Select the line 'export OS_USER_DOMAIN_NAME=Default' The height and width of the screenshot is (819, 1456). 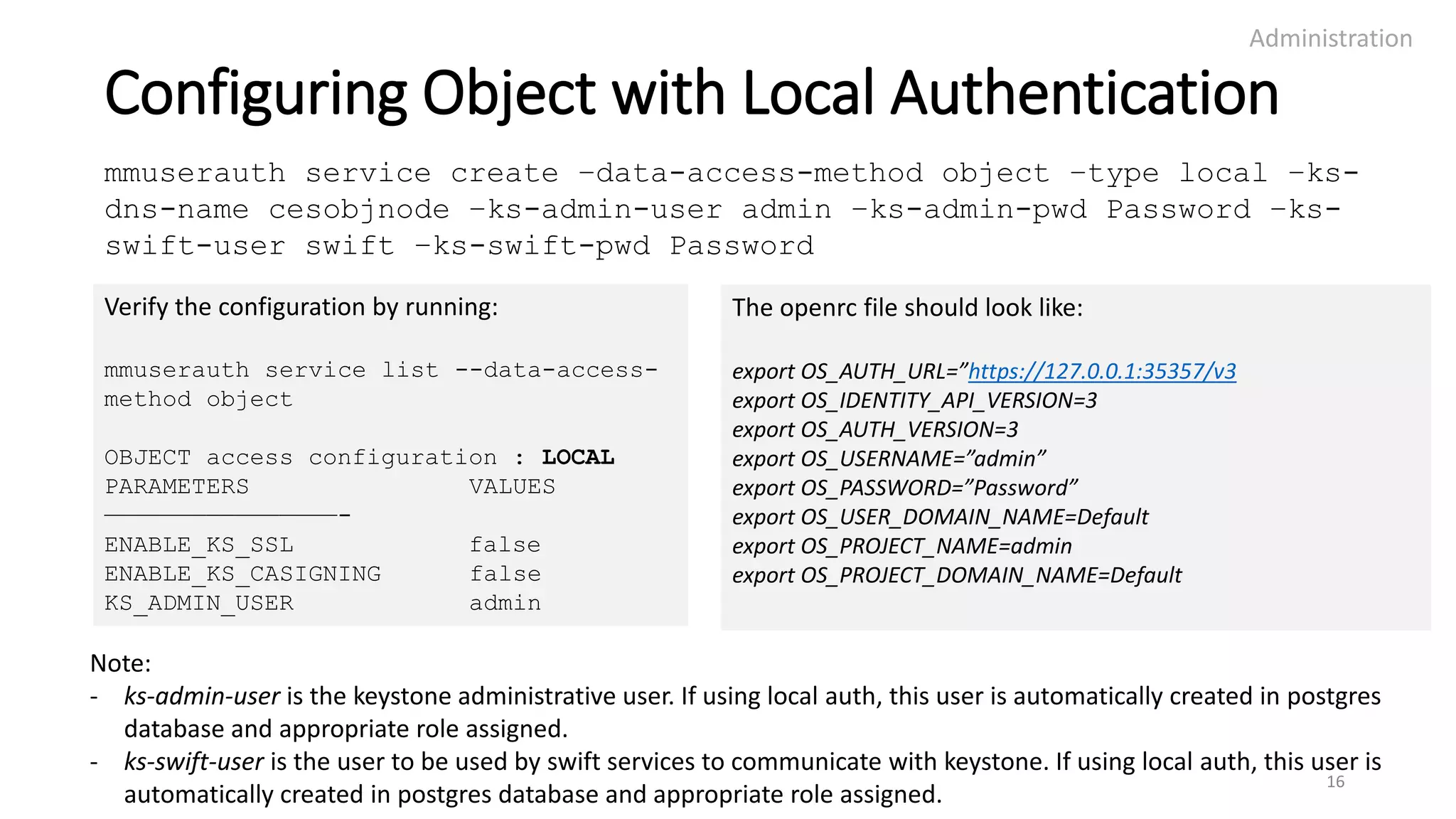pos(941,517)
